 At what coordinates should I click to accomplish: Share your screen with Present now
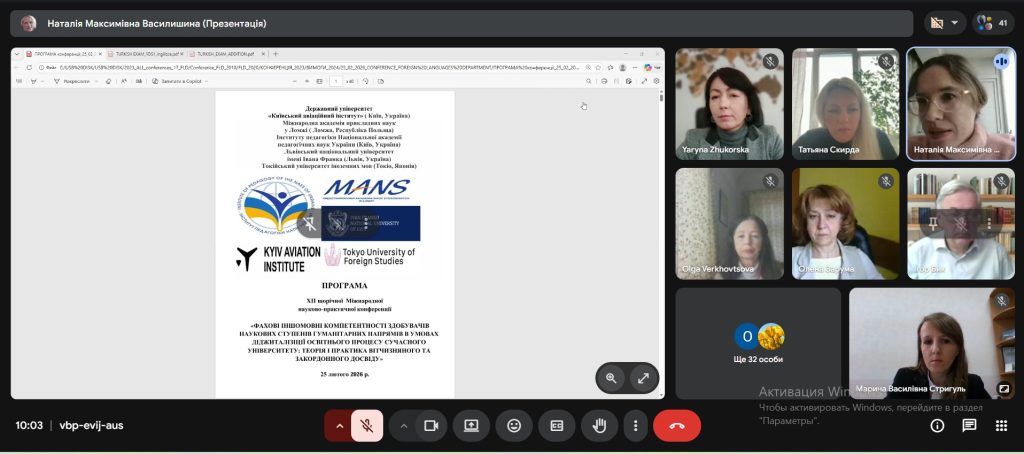[x=472, y=426]
